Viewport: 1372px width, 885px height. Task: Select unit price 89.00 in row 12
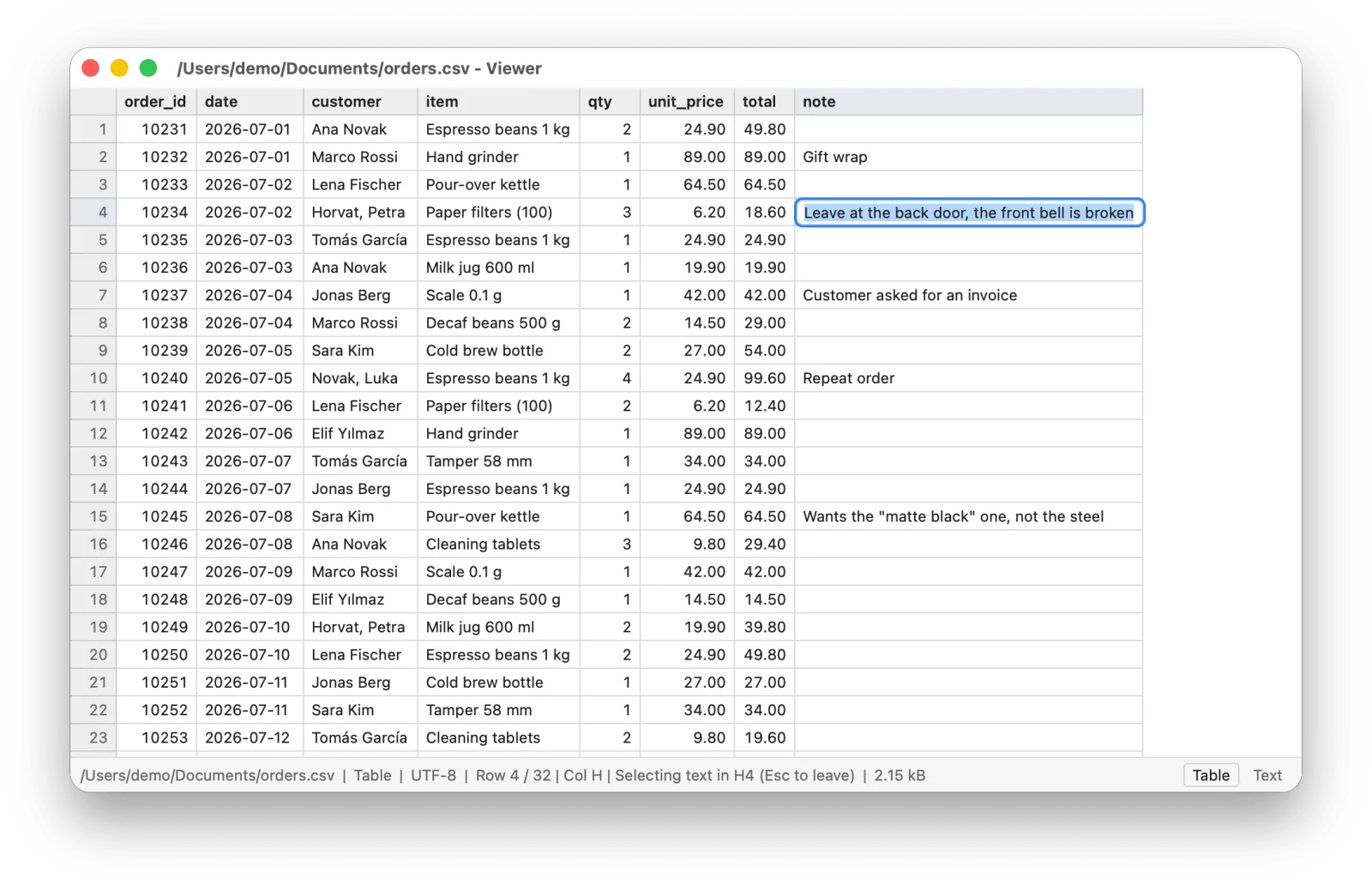[x=687, y=434]
